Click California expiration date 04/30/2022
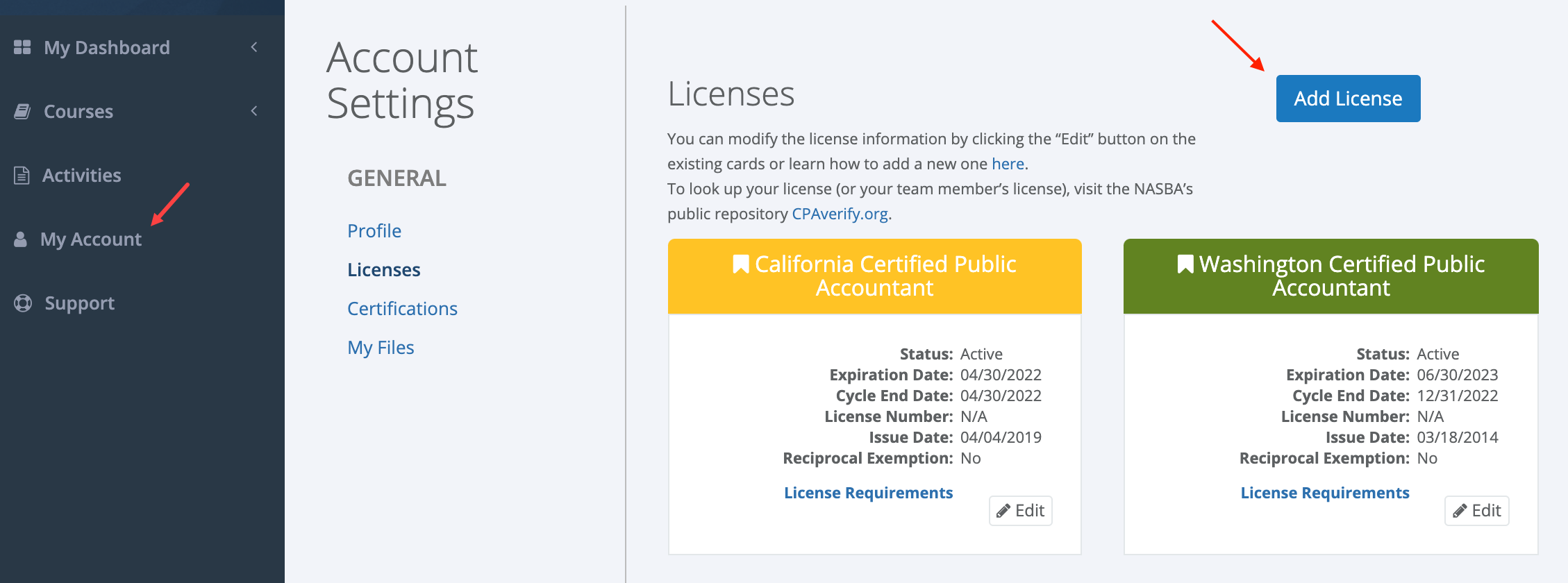Viewport: 1568px width, 583px height. pos(1001,375)
